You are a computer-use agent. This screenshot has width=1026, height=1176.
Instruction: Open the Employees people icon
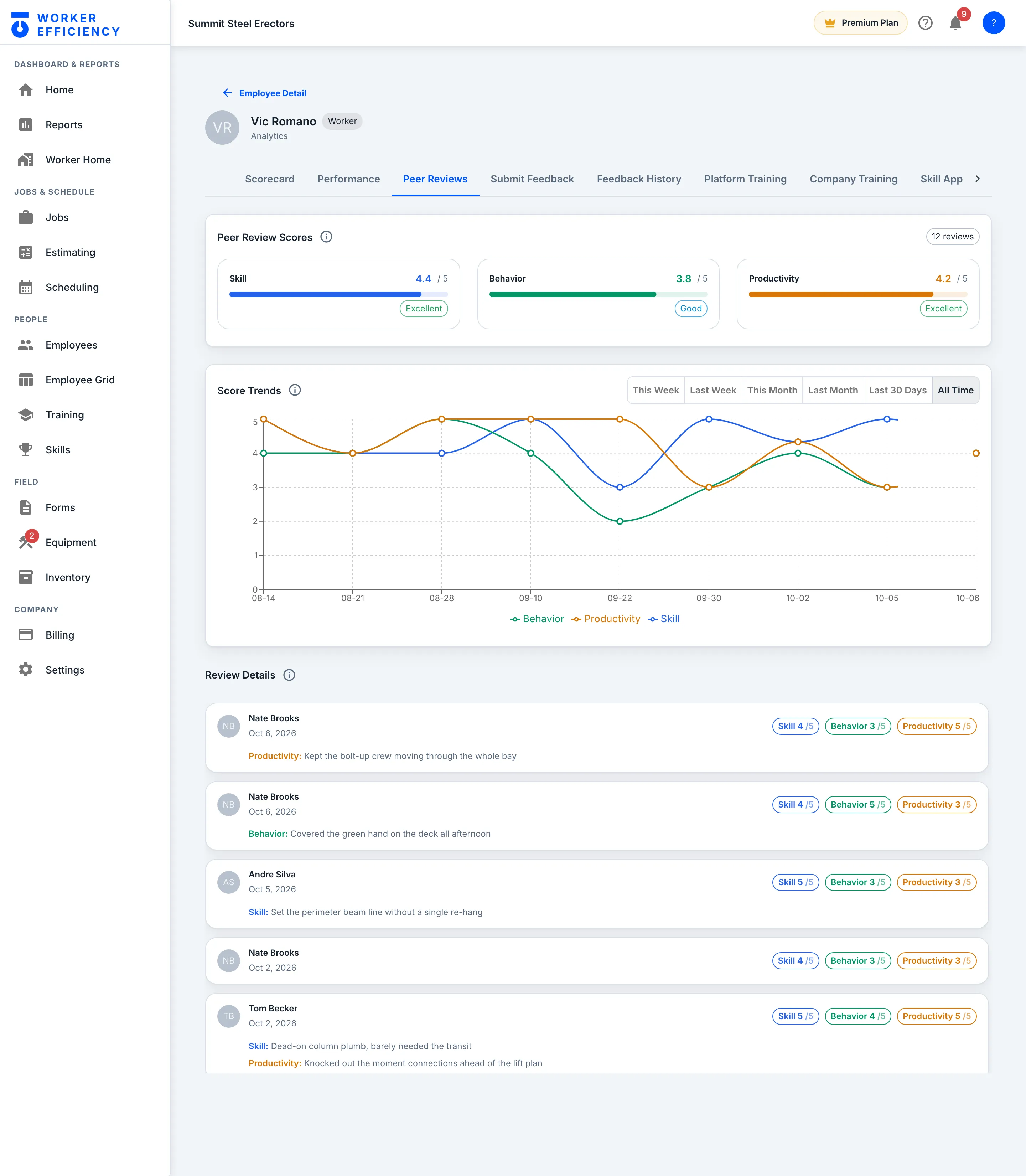(x=25, y=345)
